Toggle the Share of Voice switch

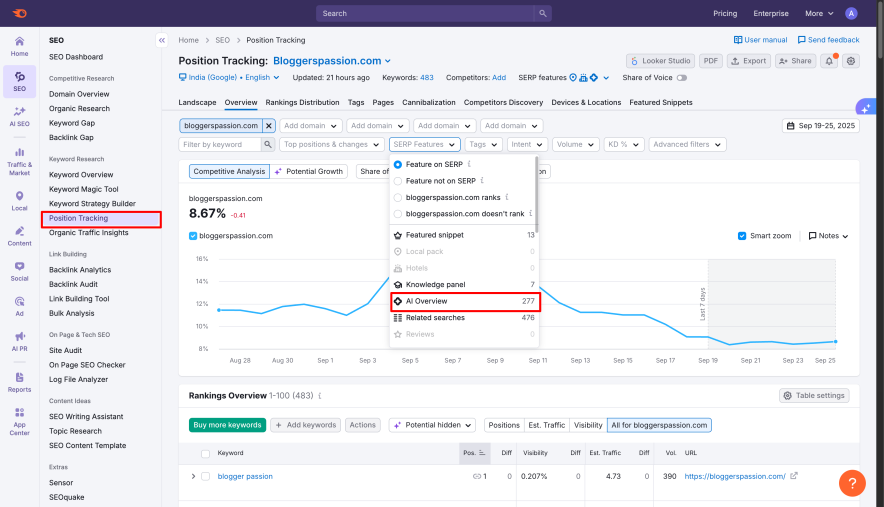[x=682, y=78]
